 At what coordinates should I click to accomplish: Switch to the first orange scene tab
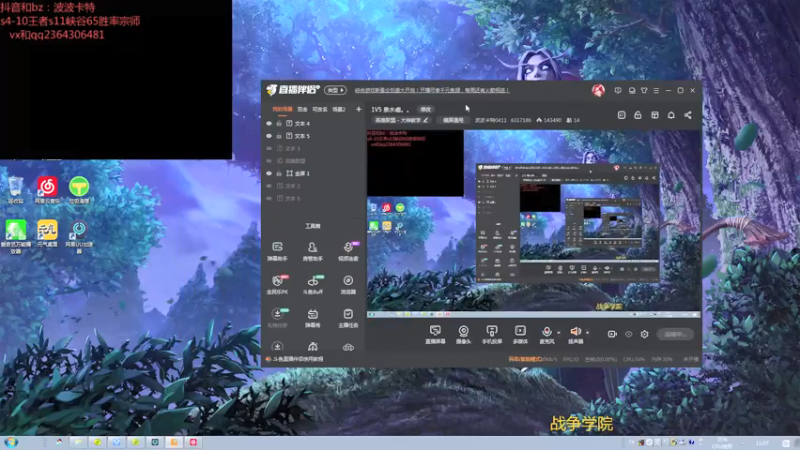click(x=282, y=109)
